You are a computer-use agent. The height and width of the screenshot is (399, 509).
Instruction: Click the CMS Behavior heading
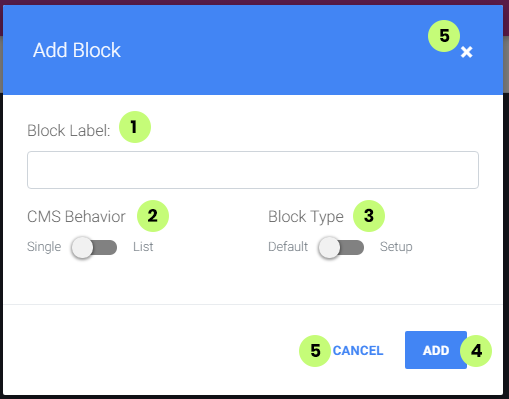pyautogui.click(x=76, y=217)
